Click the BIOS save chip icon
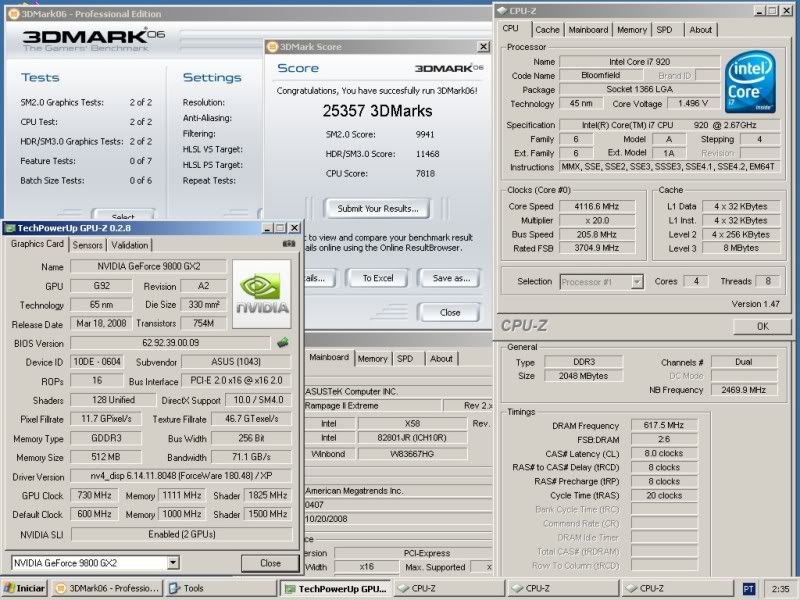 [283, 343]
